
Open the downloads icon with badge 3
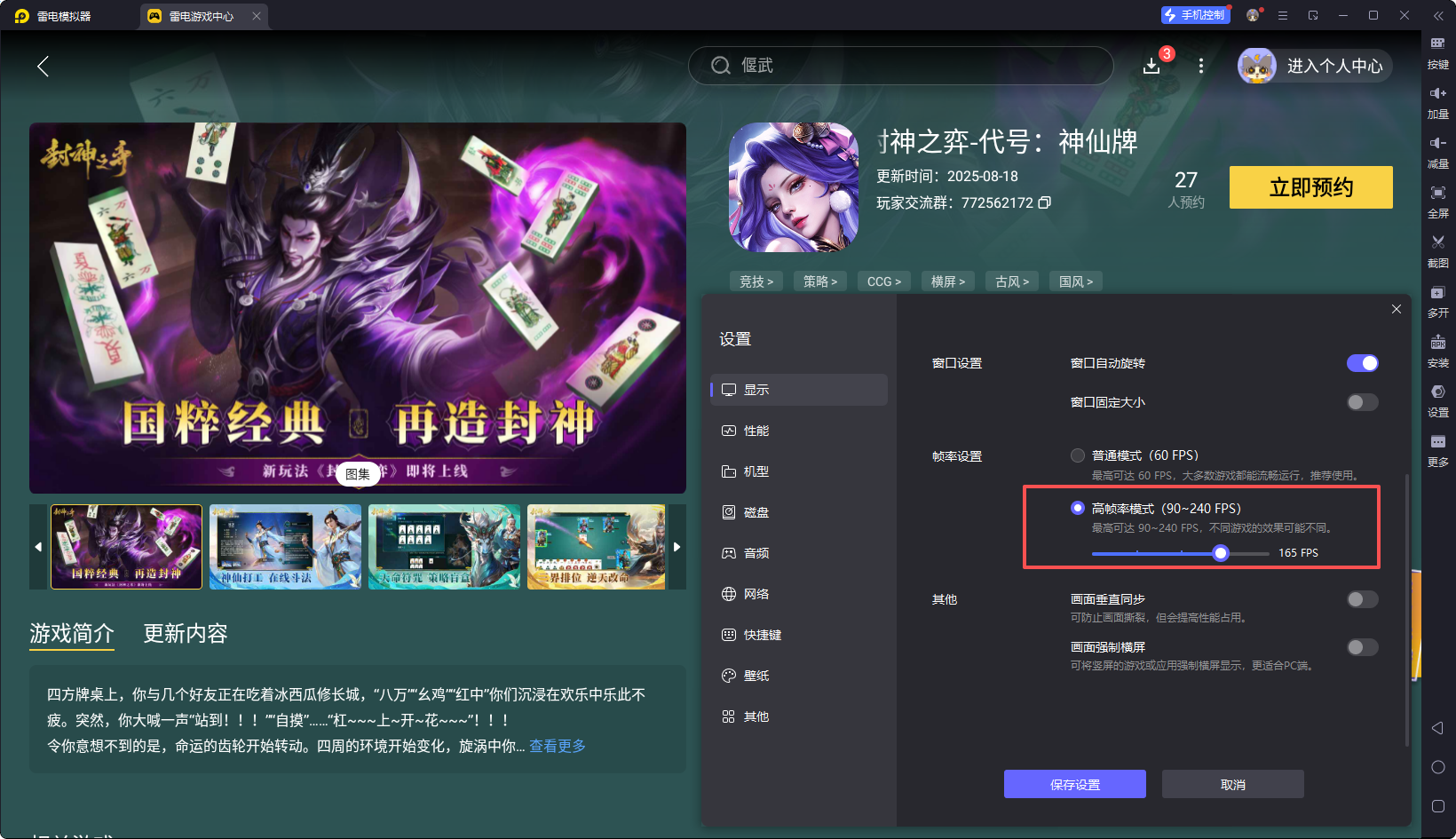click(x=1151, y=66)
